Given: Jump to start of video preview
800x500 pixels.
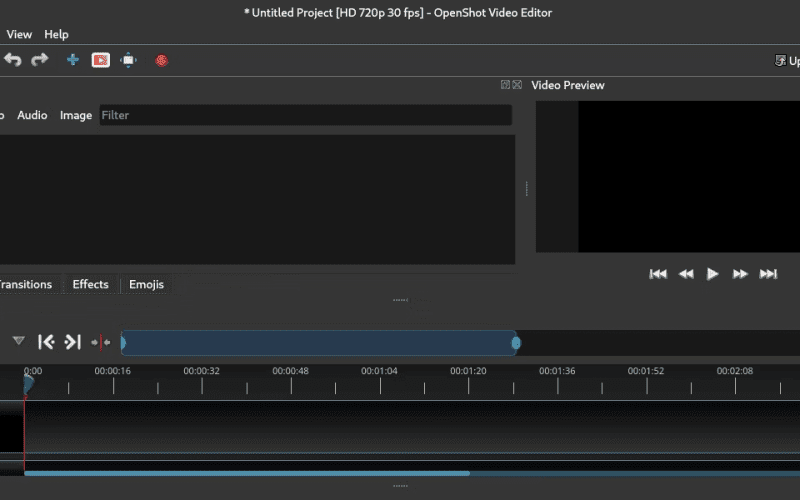Looking at the screenshot, I should [658, 274].
